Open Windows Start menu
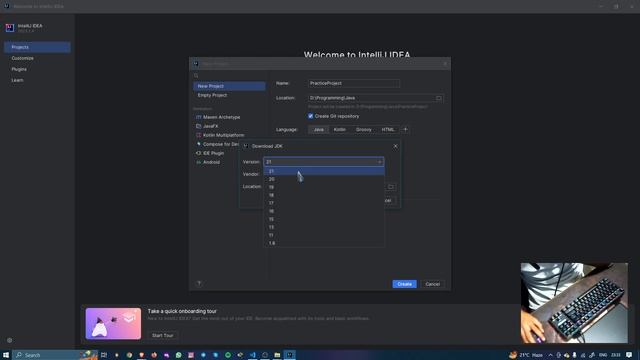Image resolution: width=640 pixels, height=360 pixels. click(6, 355)
